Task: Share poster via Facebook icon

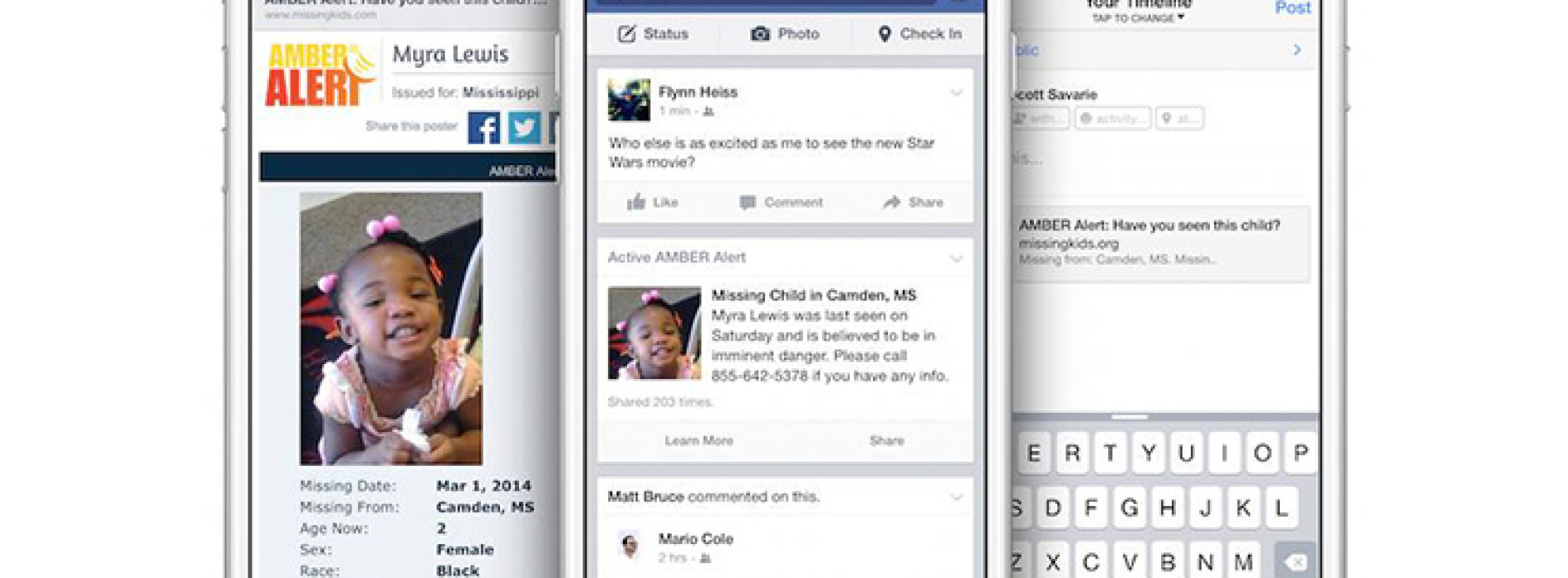Action: [484, 128]
